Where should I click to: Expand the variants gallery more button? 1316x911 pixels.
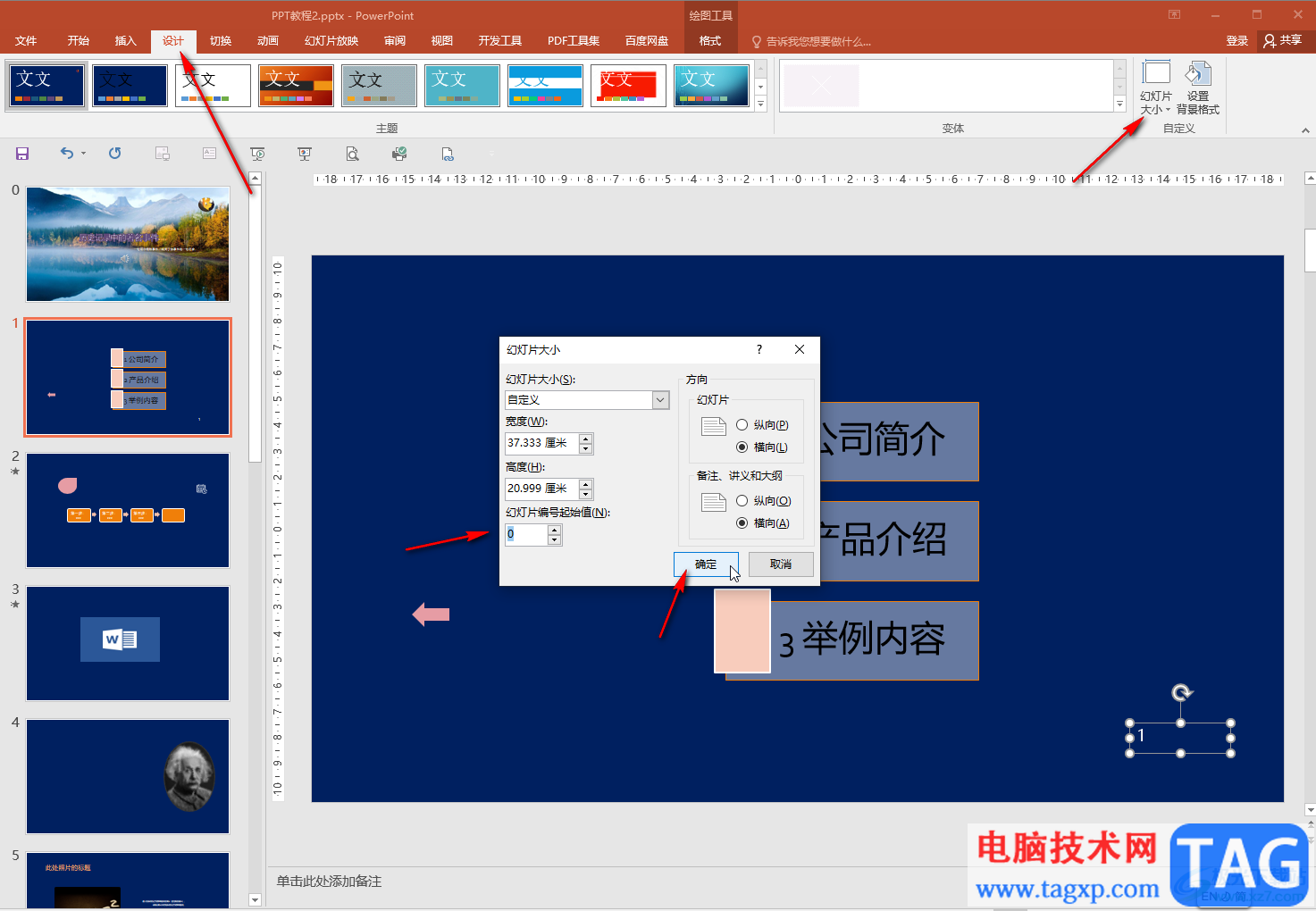point(1119,104)
